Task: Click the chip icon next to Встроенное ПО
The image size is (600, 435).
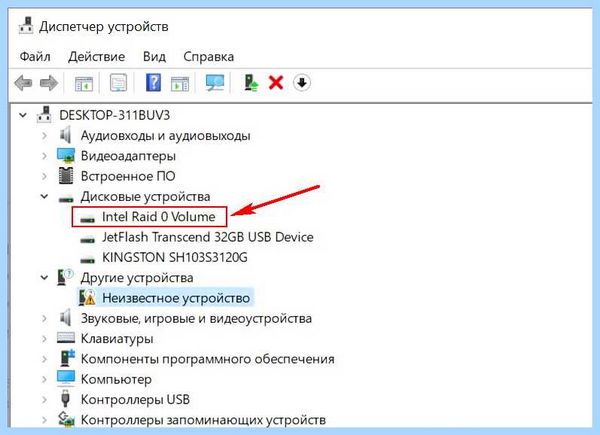Action: (x=66, y=176)
